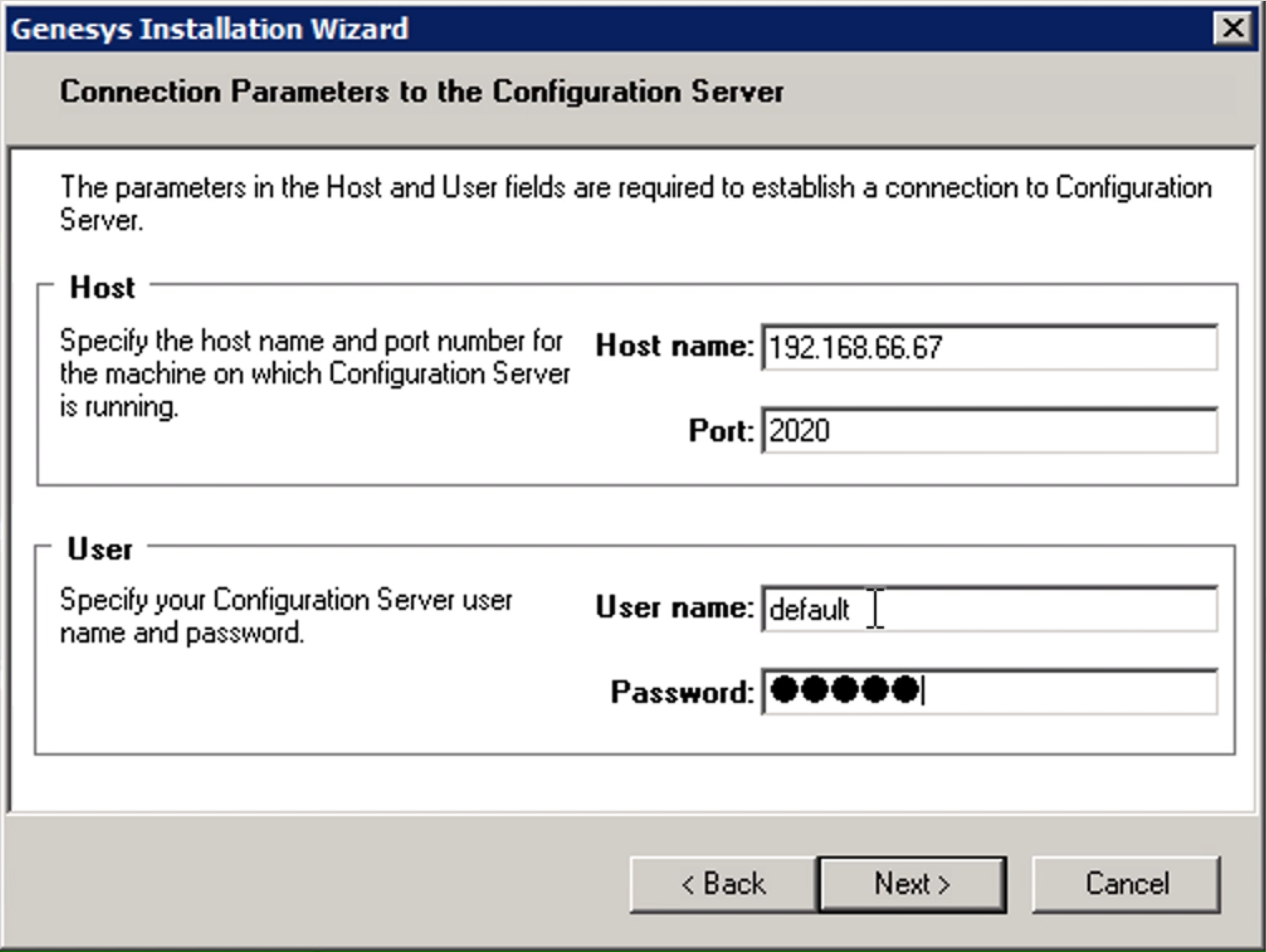Screen dimensions: 1266x952
Task: Click the "User name:" label
Action: tap(674, 608)
